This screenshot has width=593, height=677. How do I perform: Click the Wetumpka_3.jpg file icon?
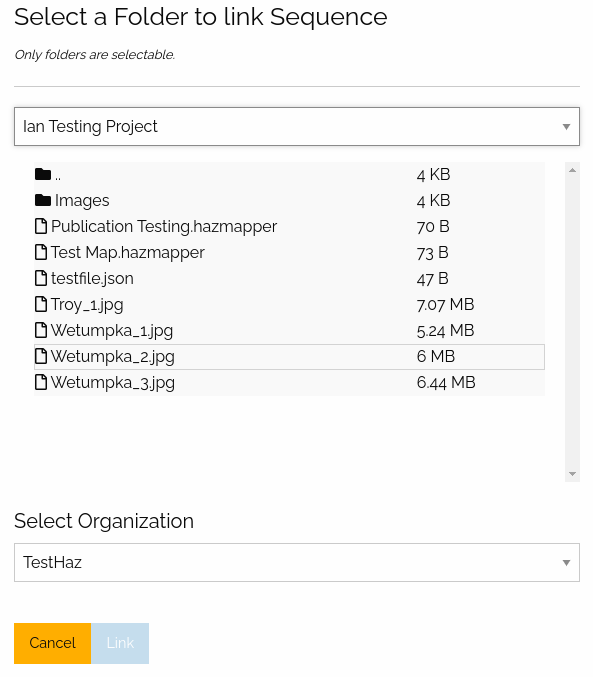click(41, 382)
